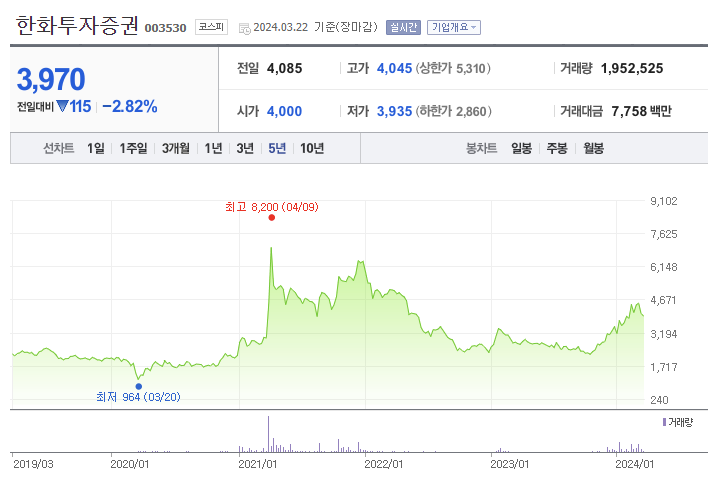708x477 pixels.
Task: Switch chart range to 1주일
Action: [133, 148]
